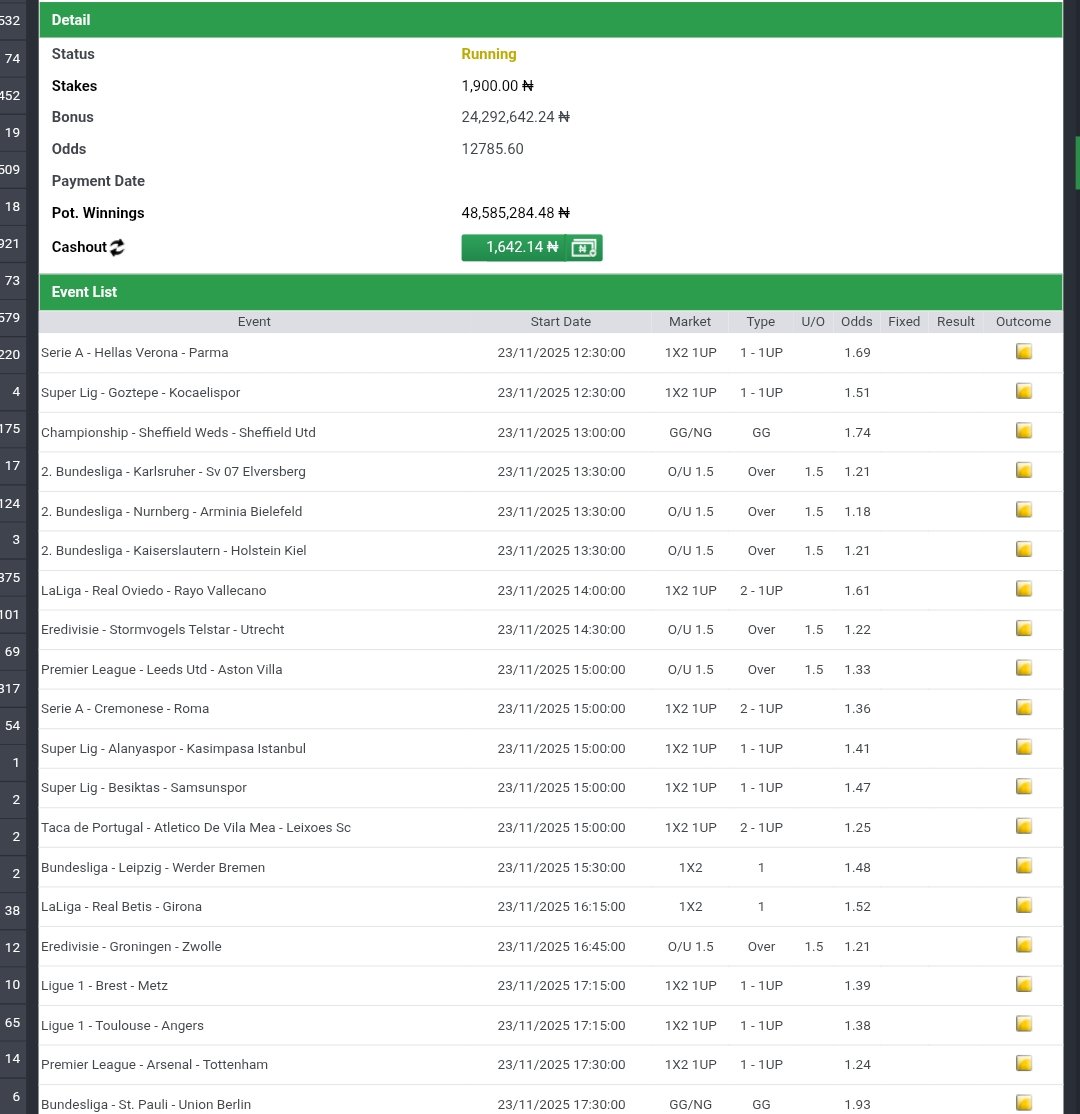Viewport: 1080px width, 1114px height.
Task: Click the Market column header
Action: click(x=690, y=321)
